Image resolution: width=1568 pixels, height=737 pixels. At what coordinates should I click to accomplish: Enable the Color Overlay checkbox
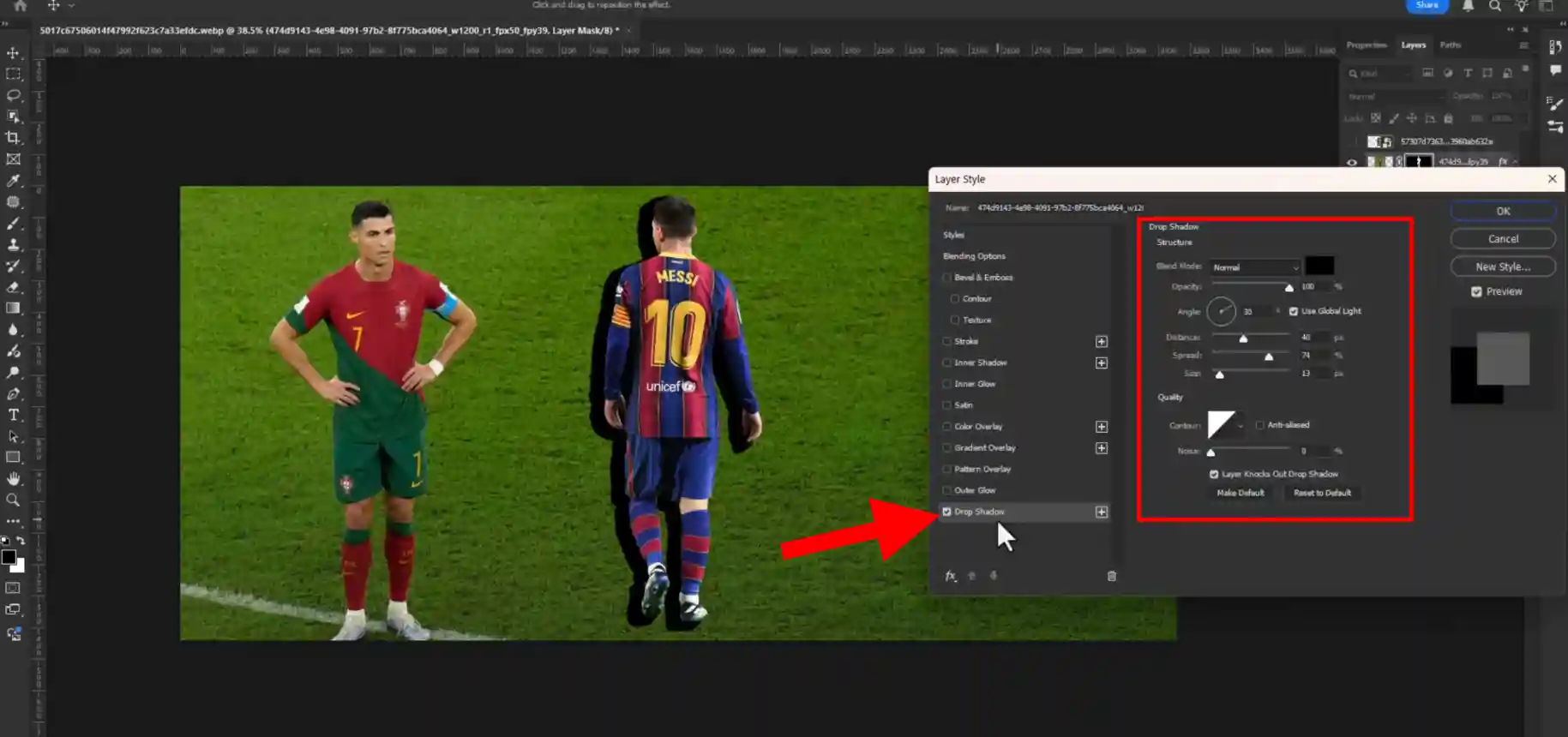[947, 426]
